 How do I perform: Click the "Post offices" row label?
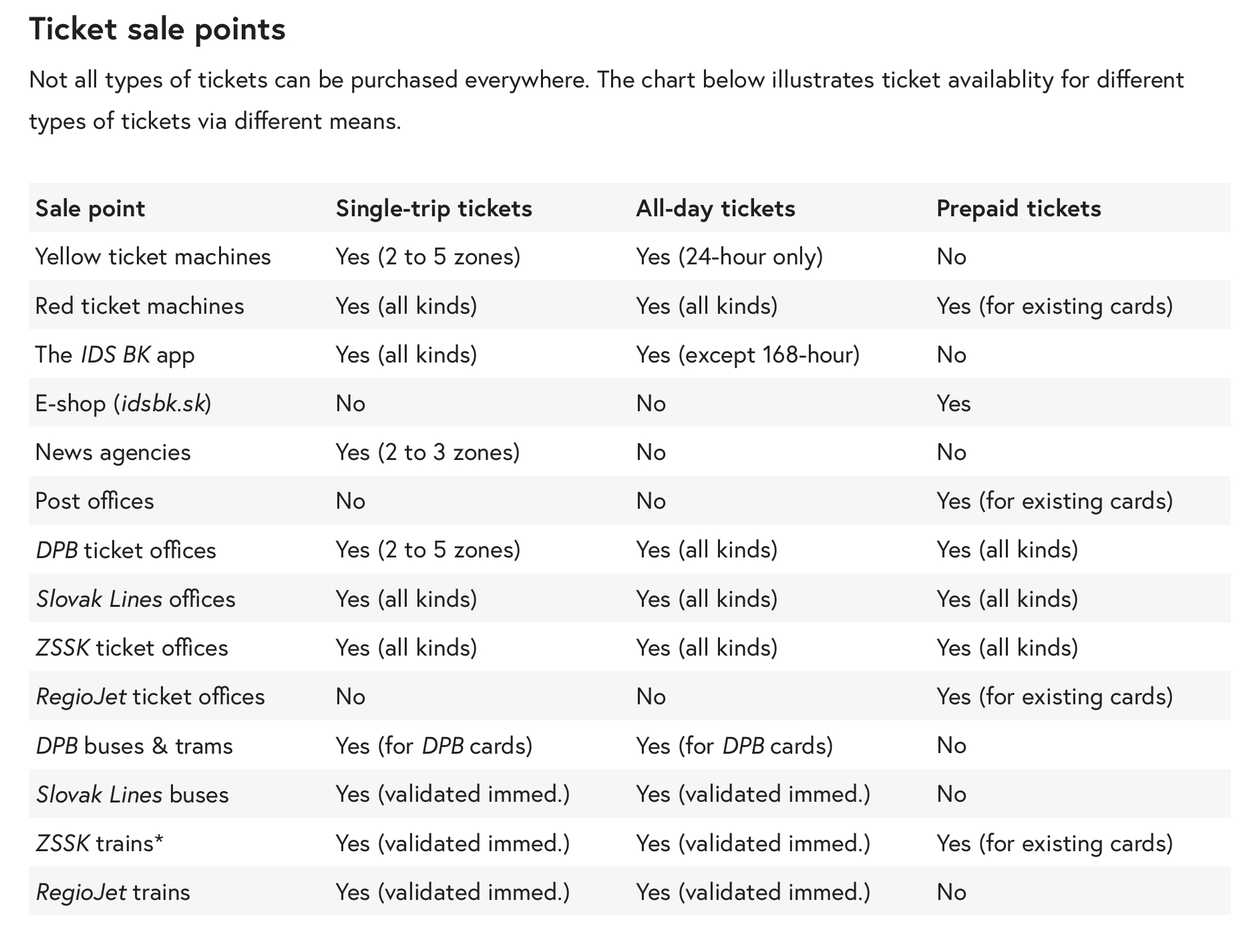coord(95,501)
